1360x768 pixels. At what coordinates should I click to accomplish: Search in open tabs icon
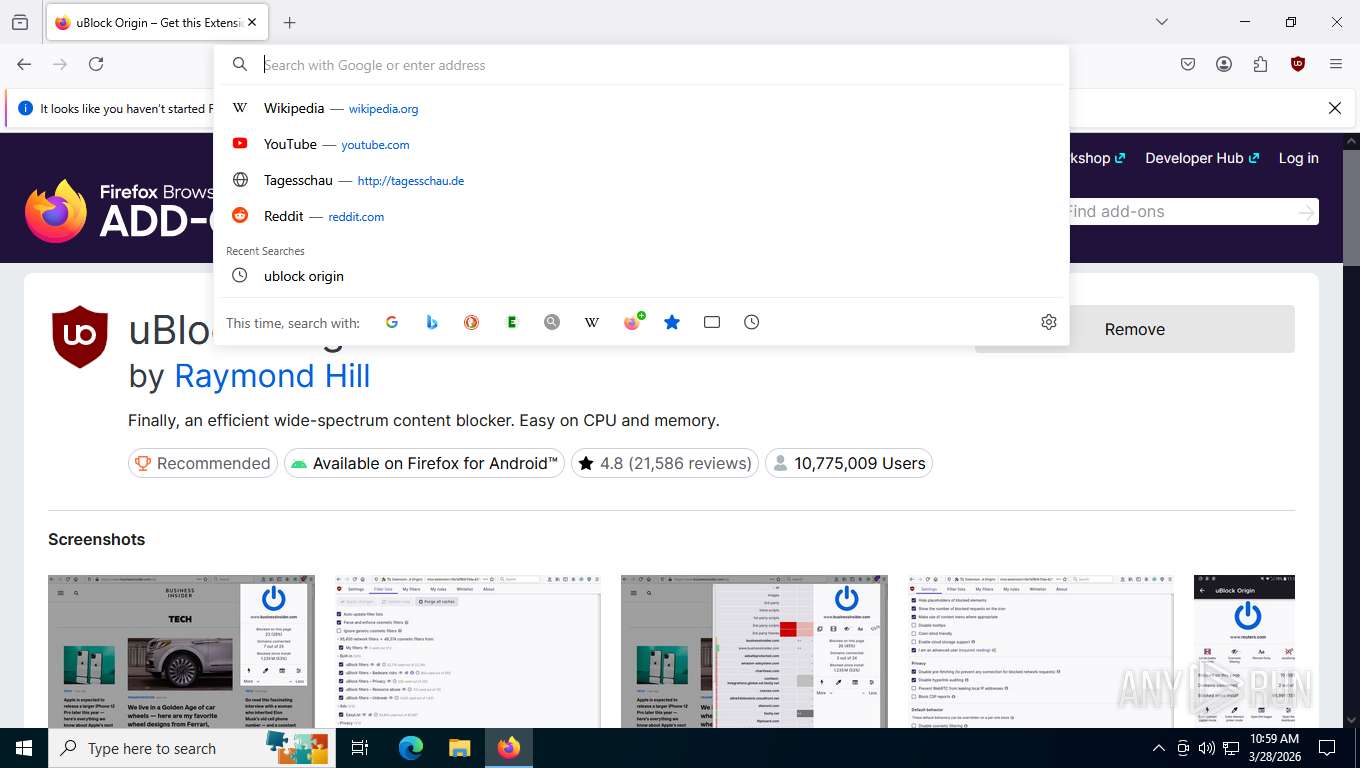pyautogui.click(x=712, y=322)
